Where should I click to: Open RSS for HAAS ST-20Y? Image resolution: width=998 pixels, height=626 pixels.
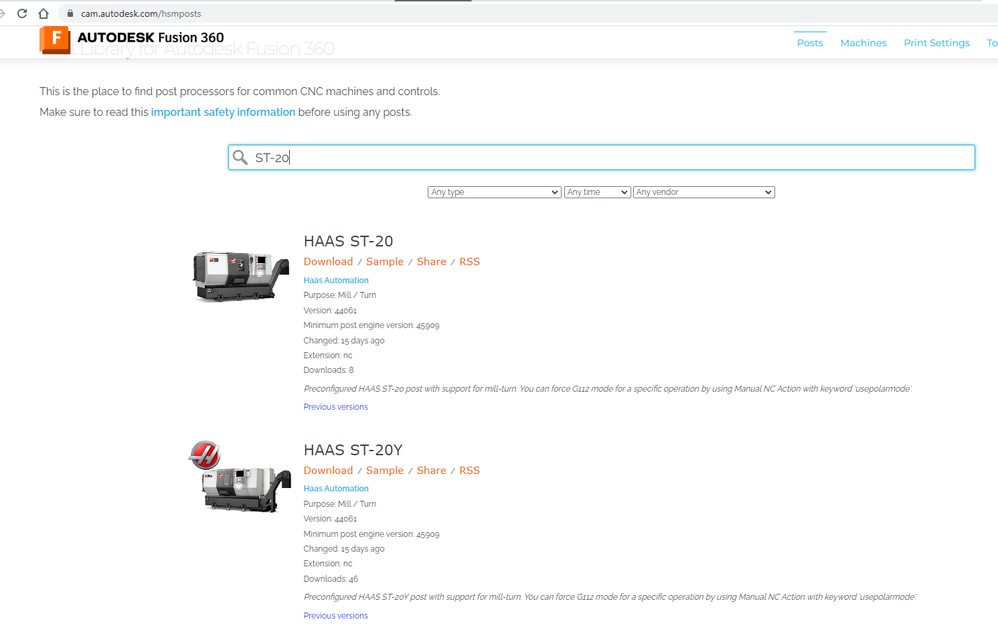tap(469, 470)
